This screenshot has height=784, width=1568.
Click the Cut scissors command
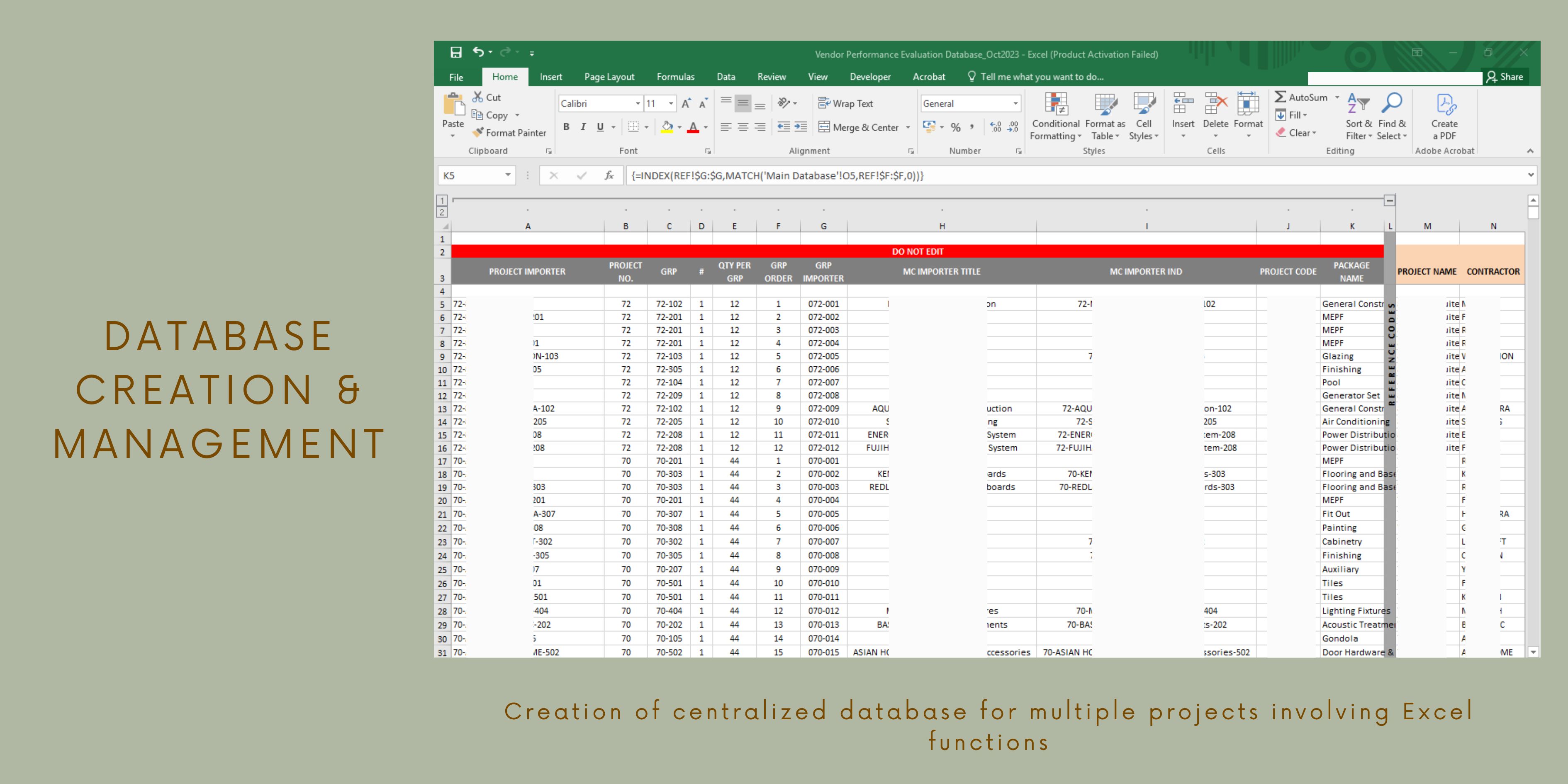[487, 97]
